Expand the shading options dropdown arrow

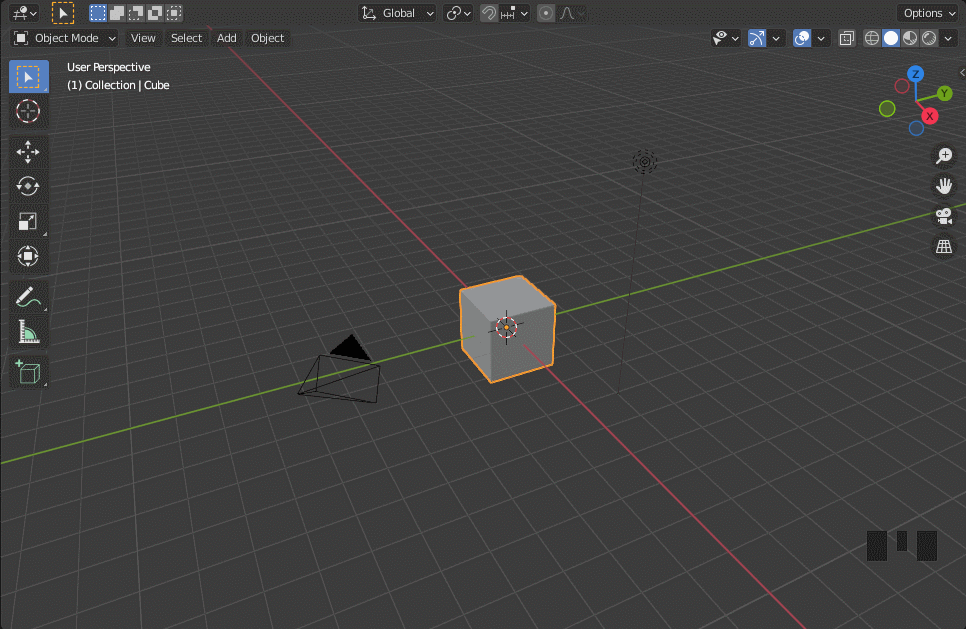click(948, 38)
